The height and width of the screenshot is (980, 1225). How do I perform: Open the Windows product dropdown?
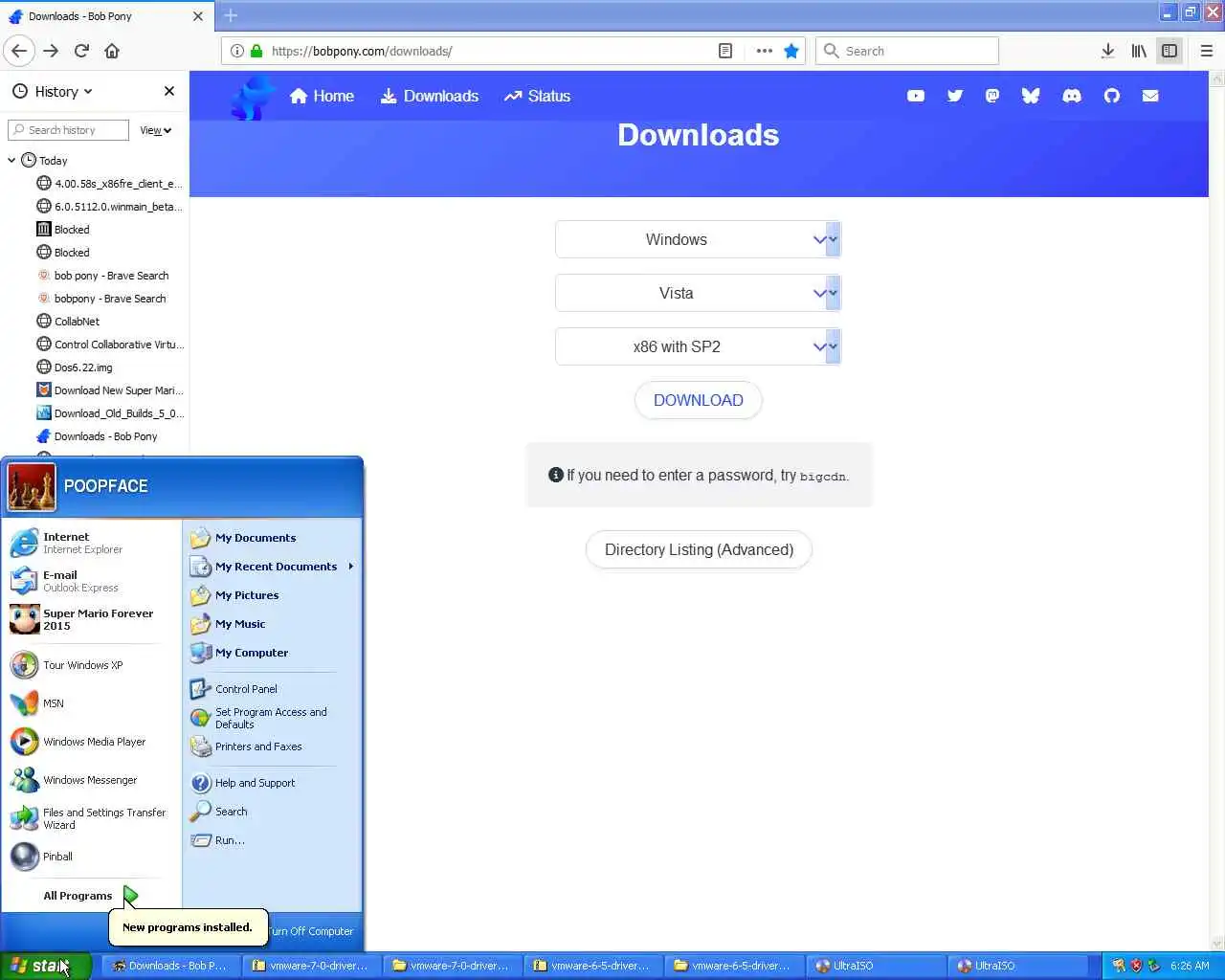click(x=698, y=239)
